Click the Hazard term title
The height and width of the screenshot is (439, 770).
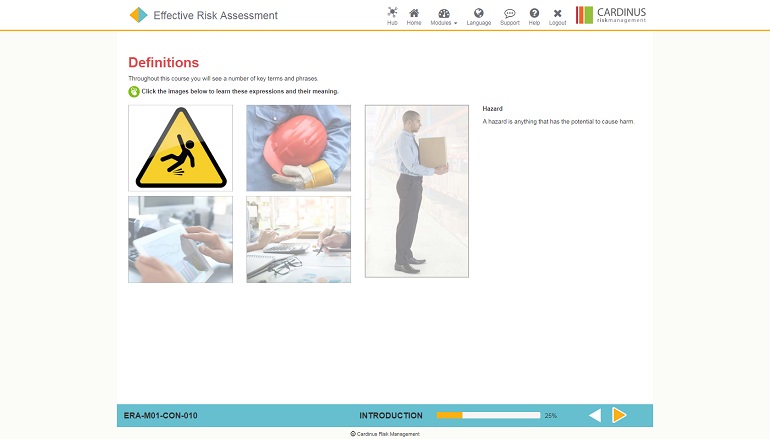493,109
